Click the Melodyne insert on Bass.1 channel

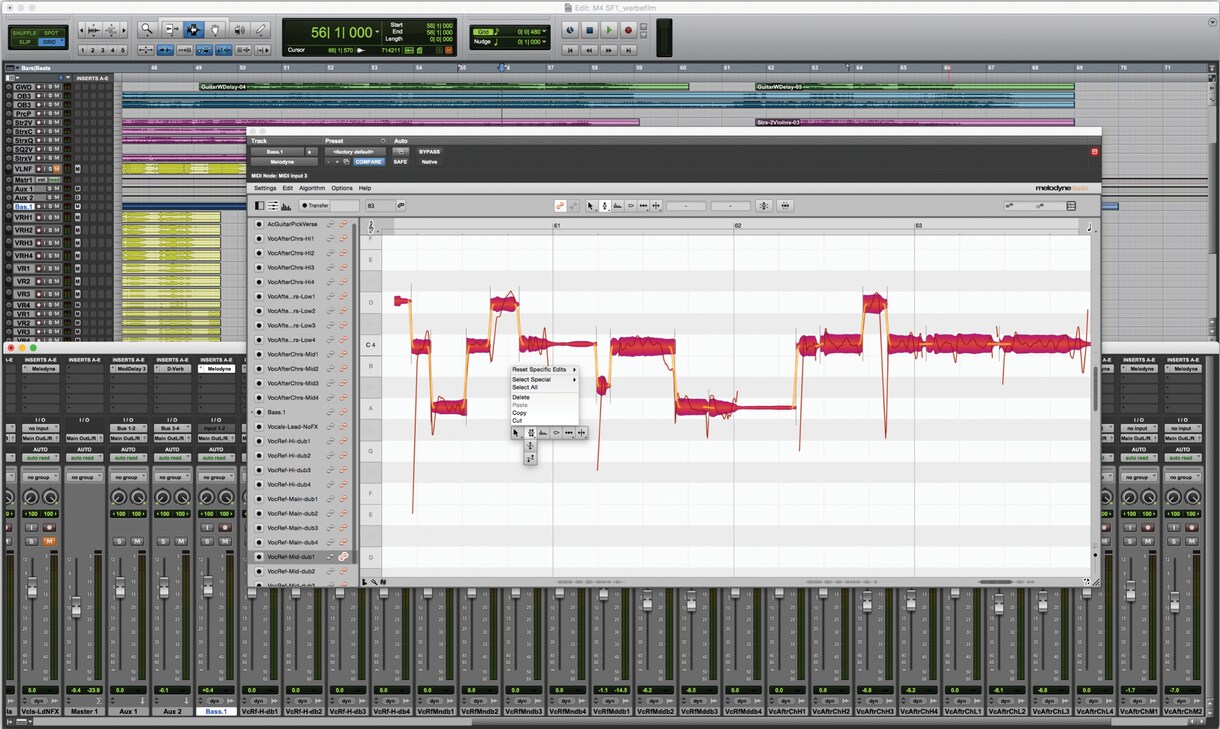[x=216, y=369]
